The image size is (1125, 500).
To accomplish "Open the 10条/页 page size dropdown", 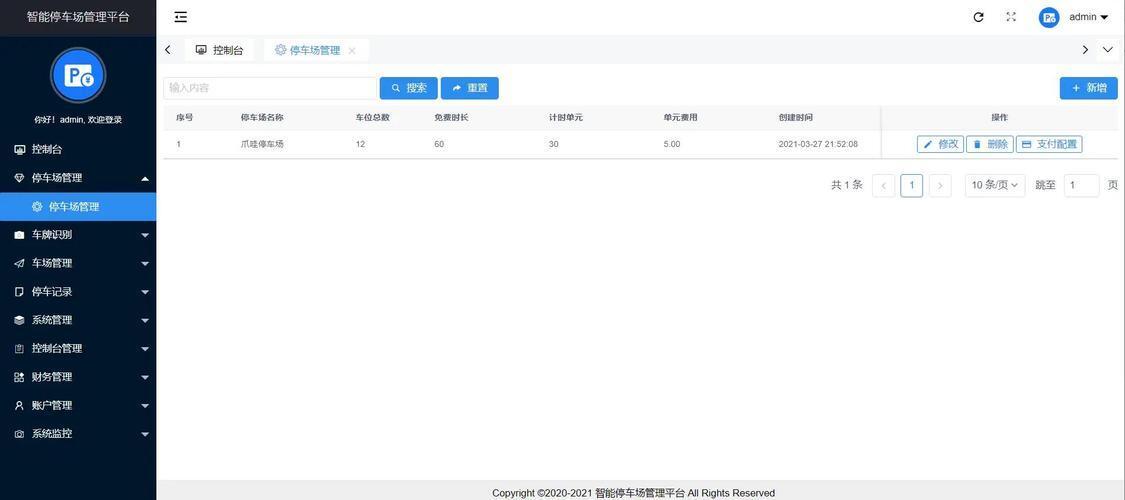I will [x=994, y=185].
